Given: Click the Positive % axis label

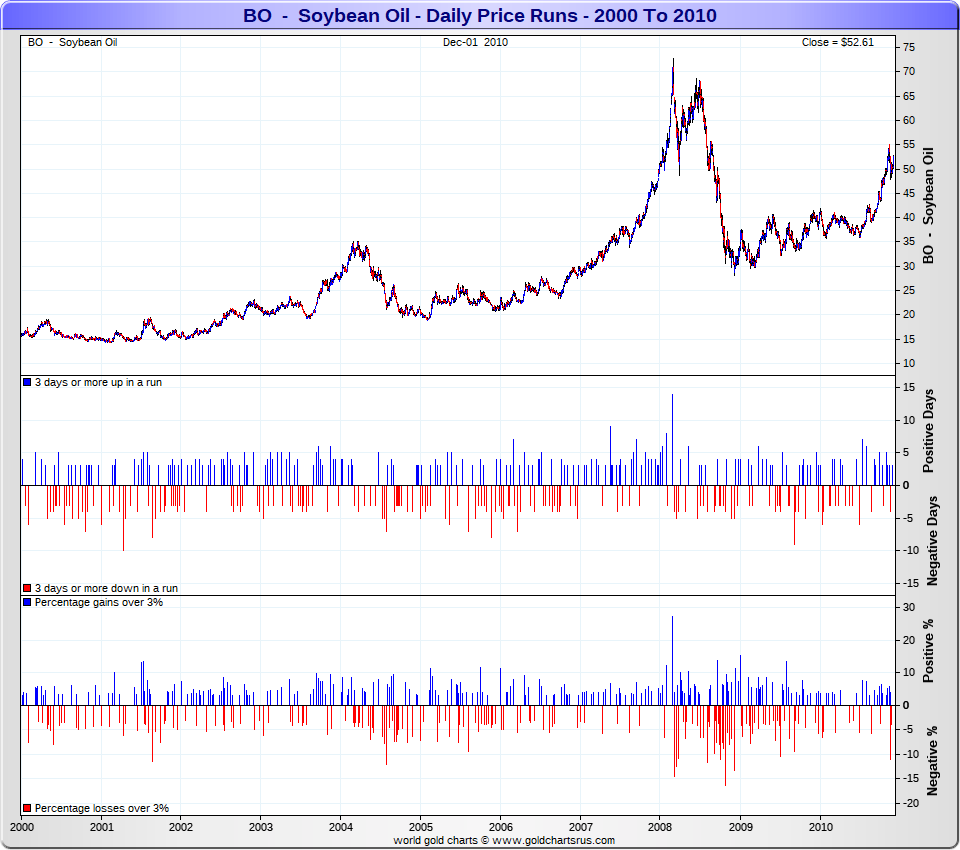Looking at the screenshot, I should point(929,651).
